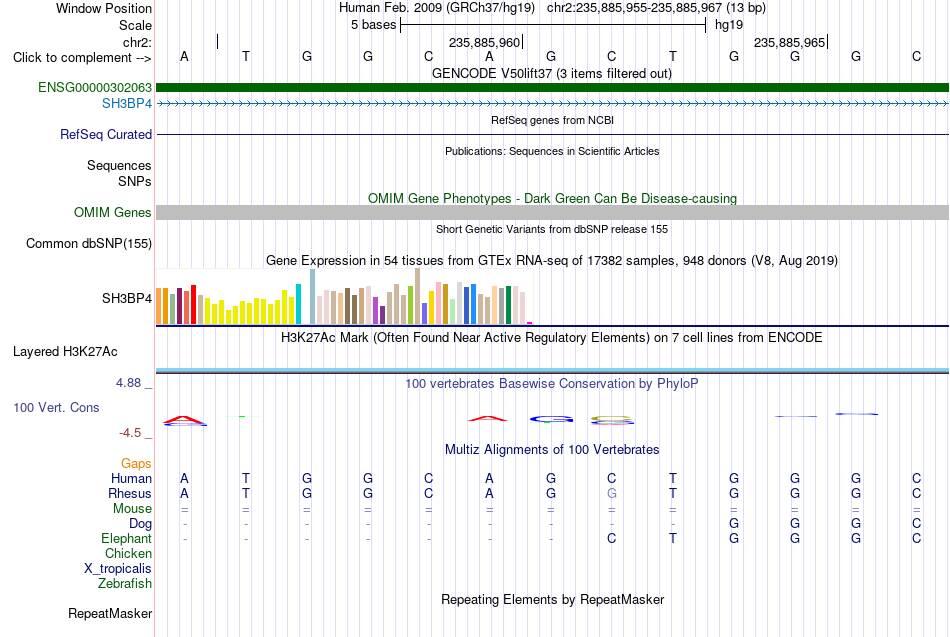The image size is (950, 637).
Task: Click 100 vertebrates Basewise Conservation by PhyloP title
Action: (x=552, y=384)
